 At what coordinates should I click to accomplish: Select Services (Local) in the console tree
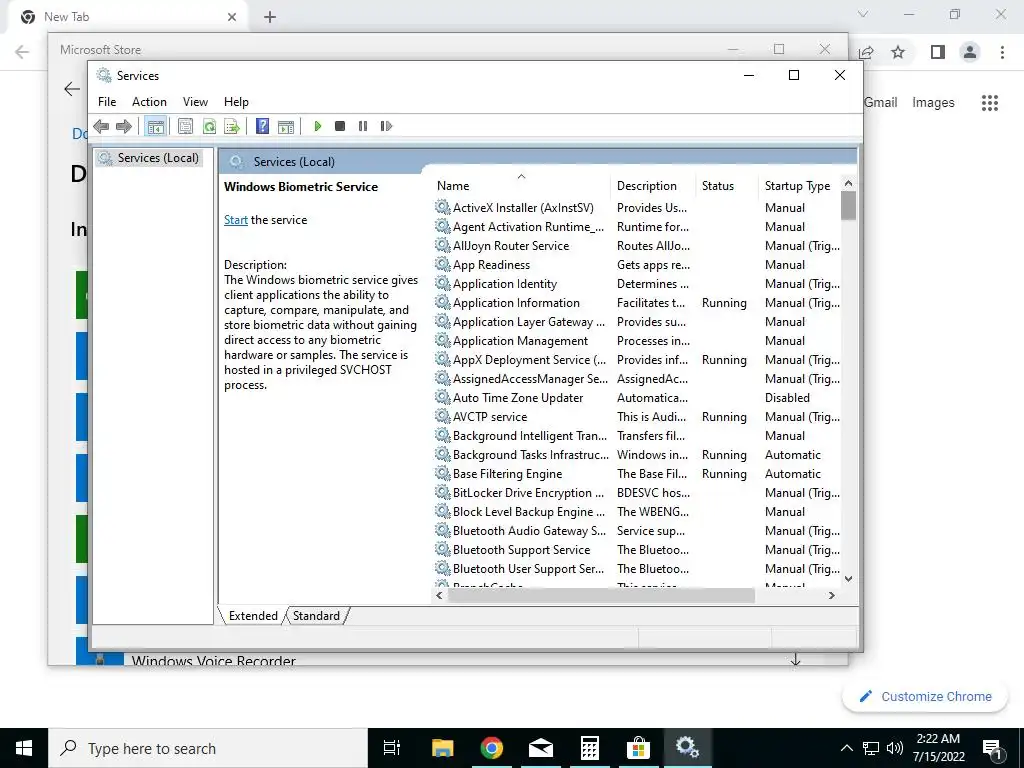click(x=149, y=158)
